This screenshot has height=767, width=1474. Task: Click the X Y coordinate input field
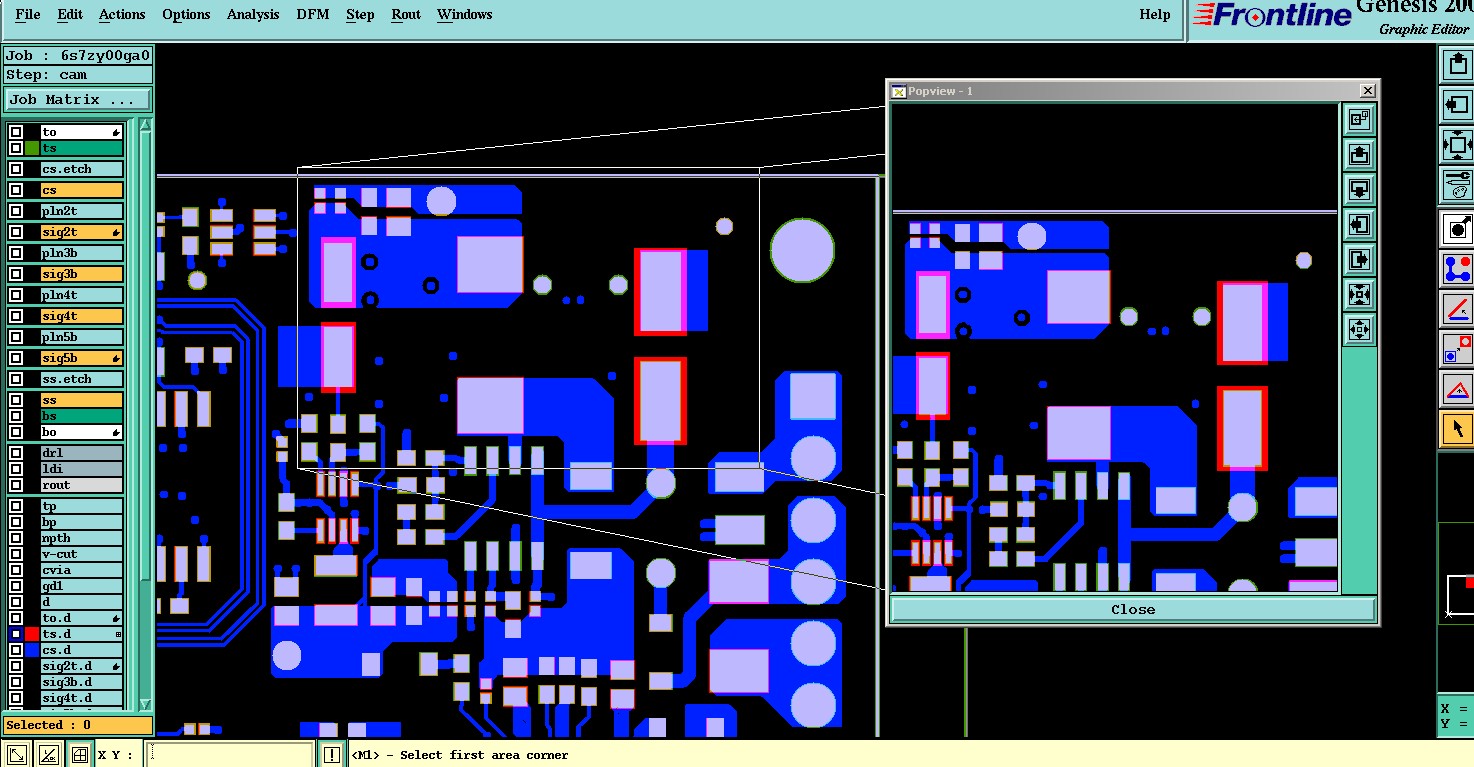coord(231,755)
